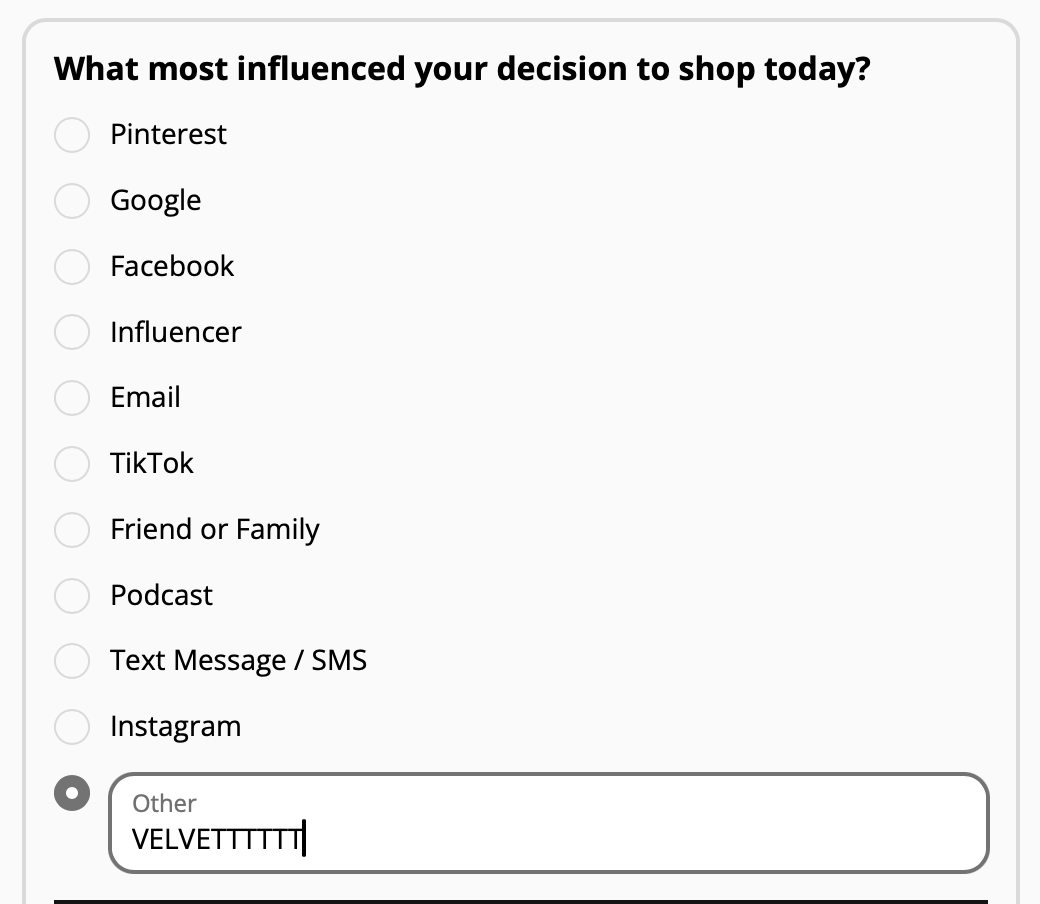The height and width of the screenshot is (904, 1040).
Task: Click the Pinterest label text
Action: pos(168,135)
